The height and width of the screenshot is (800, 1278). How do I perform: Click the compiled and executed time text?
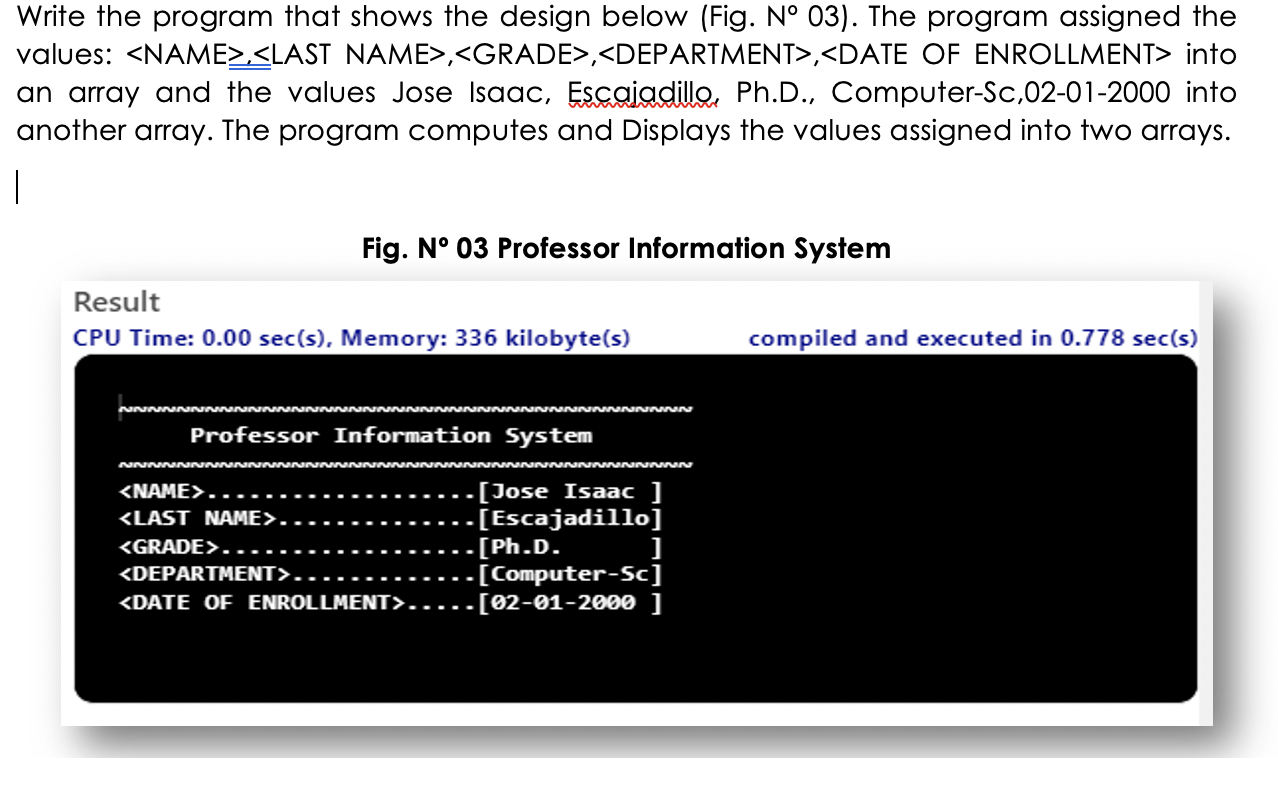pyautogui.click(x=972, y=337)
